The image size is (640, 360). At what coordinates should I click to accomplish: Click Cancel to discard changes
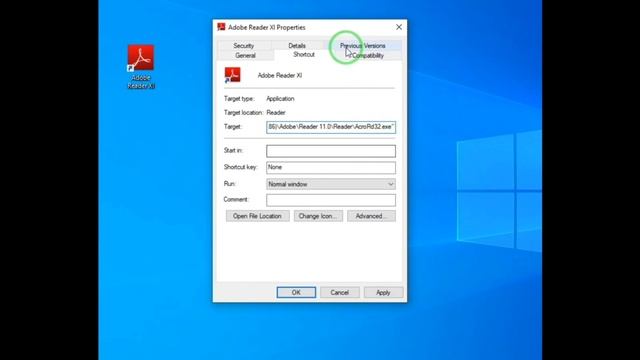click(340, 292)
